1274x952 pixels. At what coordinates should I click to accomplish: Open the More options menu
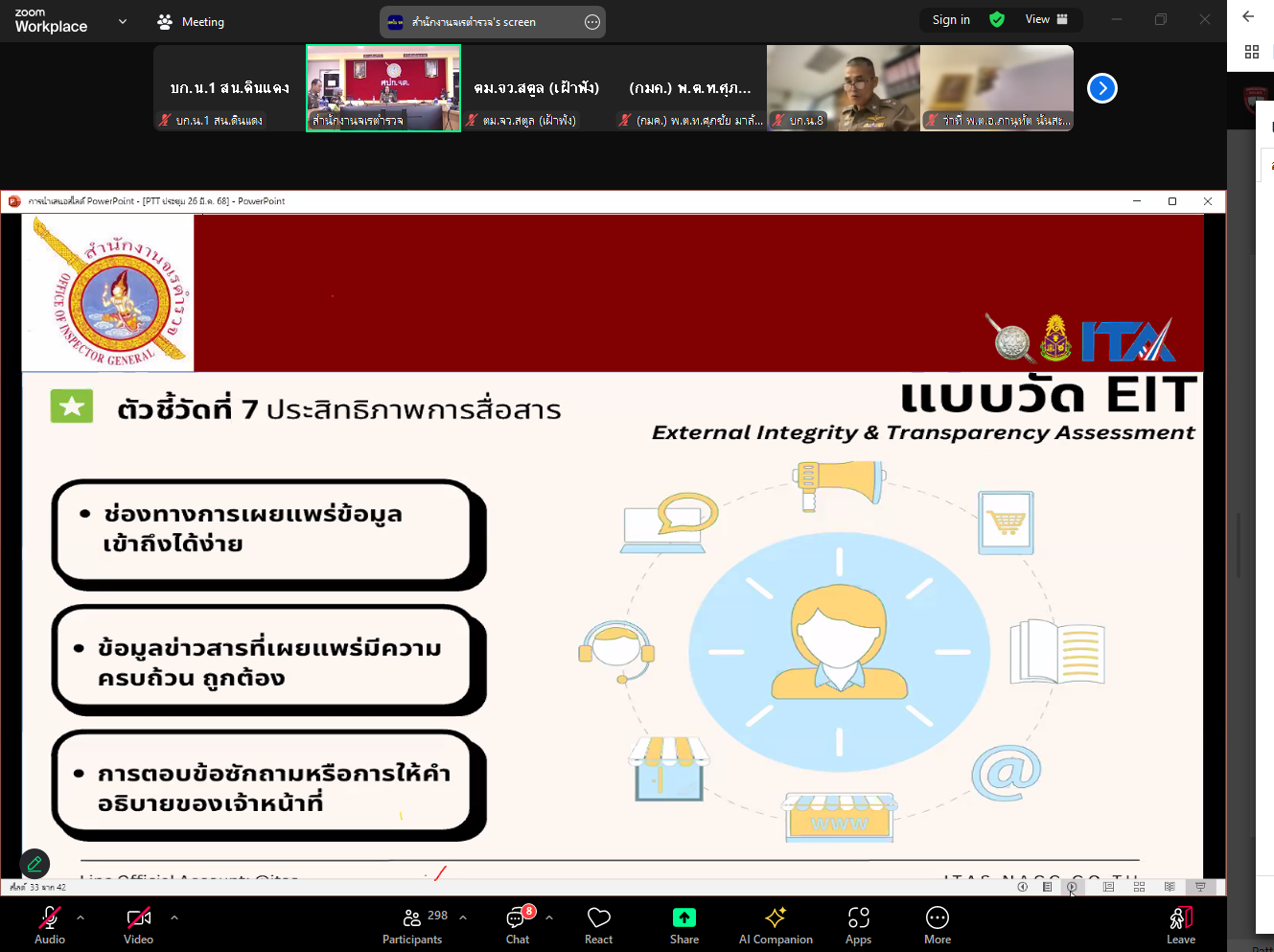pos(938,925)
